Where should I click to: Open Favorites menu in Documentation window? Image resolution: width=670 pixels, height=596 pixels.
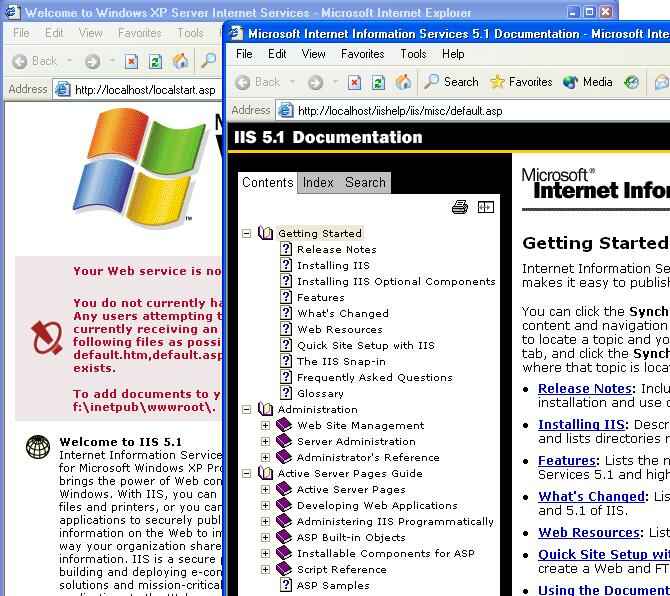(x=362, y=54)
